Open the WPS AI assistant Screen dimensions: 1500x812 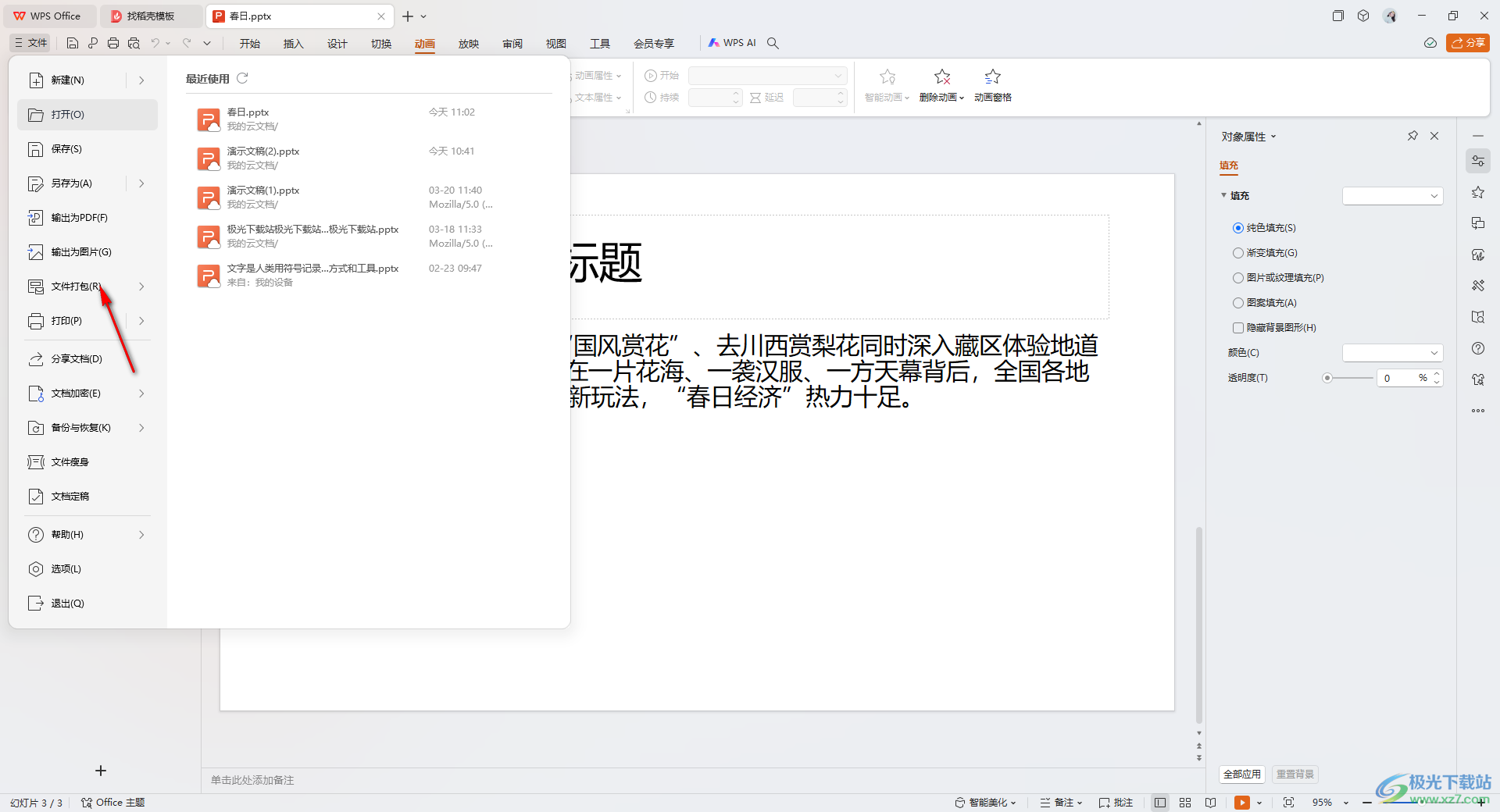coord(732,43)
